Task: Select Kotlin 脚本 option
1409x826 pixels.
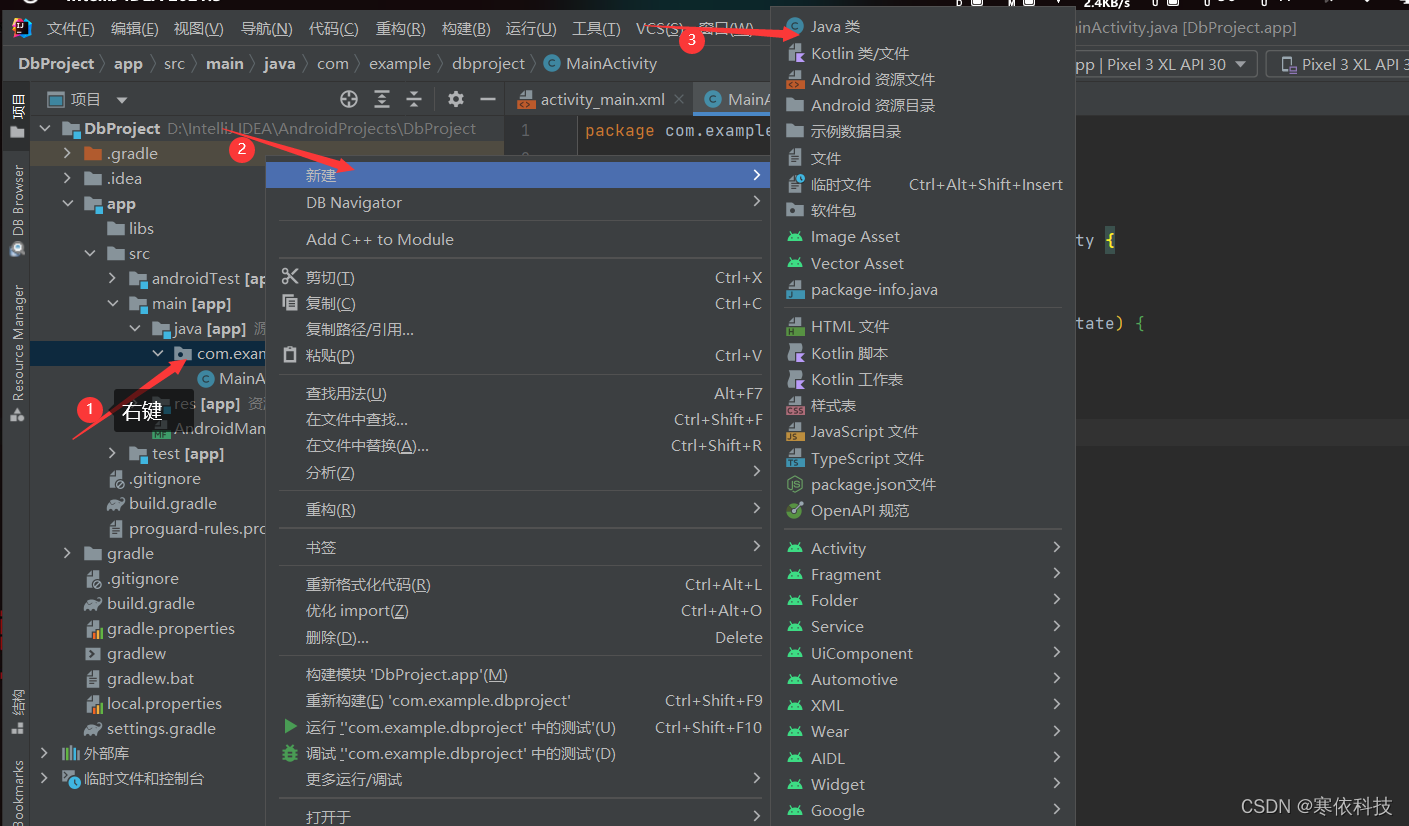Action: point(921,353)
